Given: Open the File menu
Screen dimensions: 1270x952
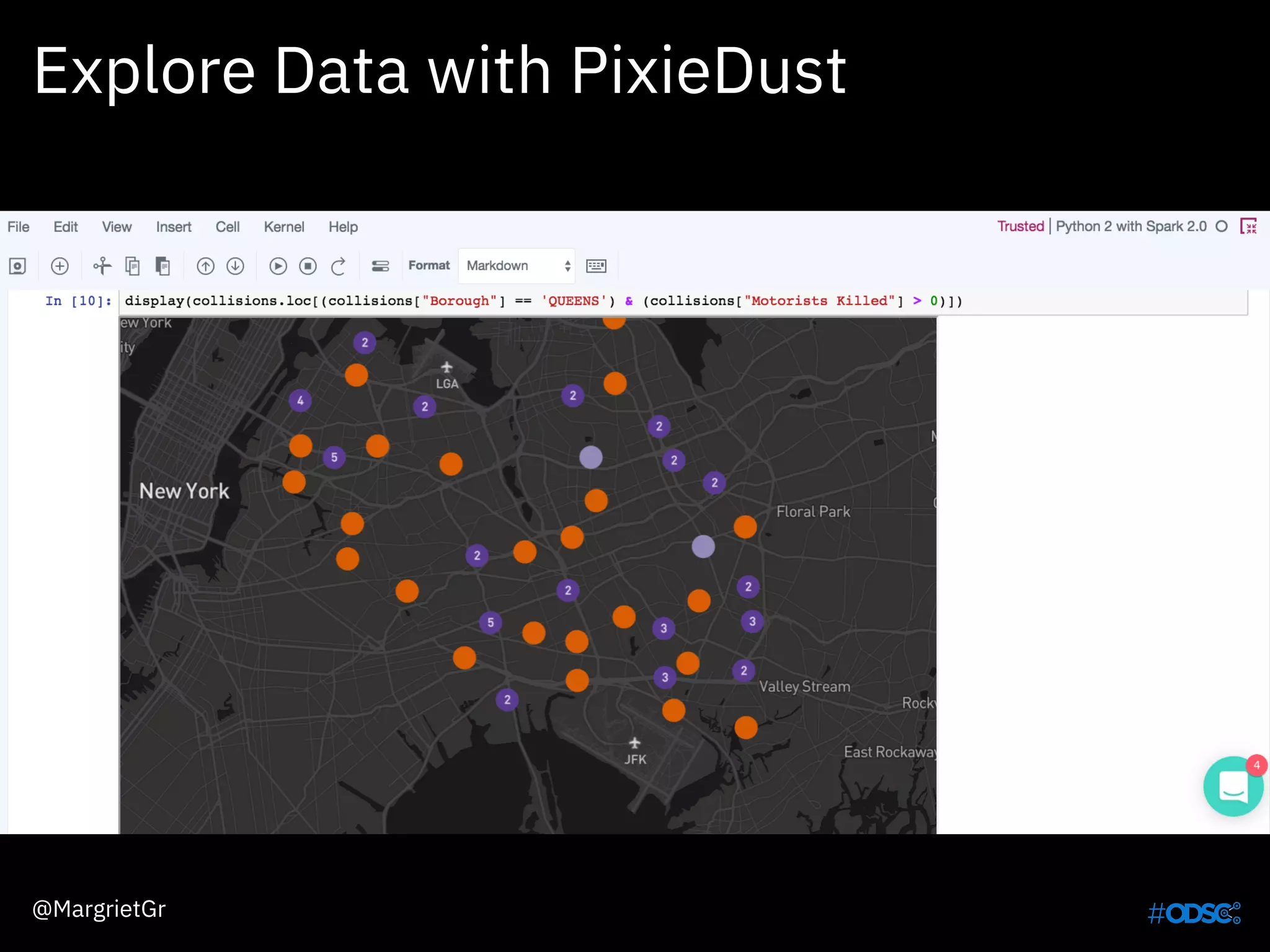Looking at the screenshot, I should click(19, 227).
